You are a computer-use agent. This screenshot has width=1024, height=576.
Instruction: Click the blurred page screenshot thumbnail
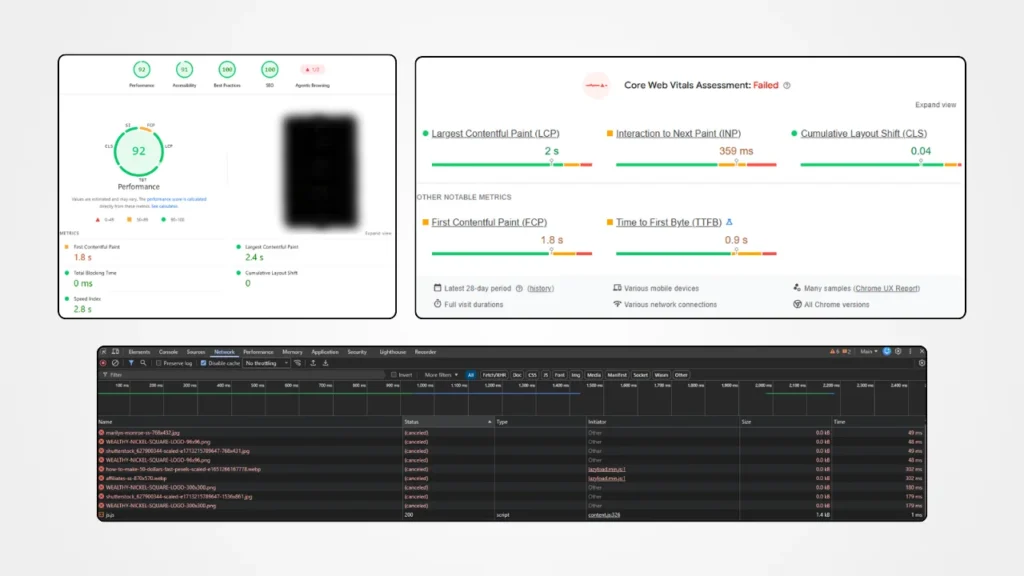pyautogui.click(x=321, y=172)
